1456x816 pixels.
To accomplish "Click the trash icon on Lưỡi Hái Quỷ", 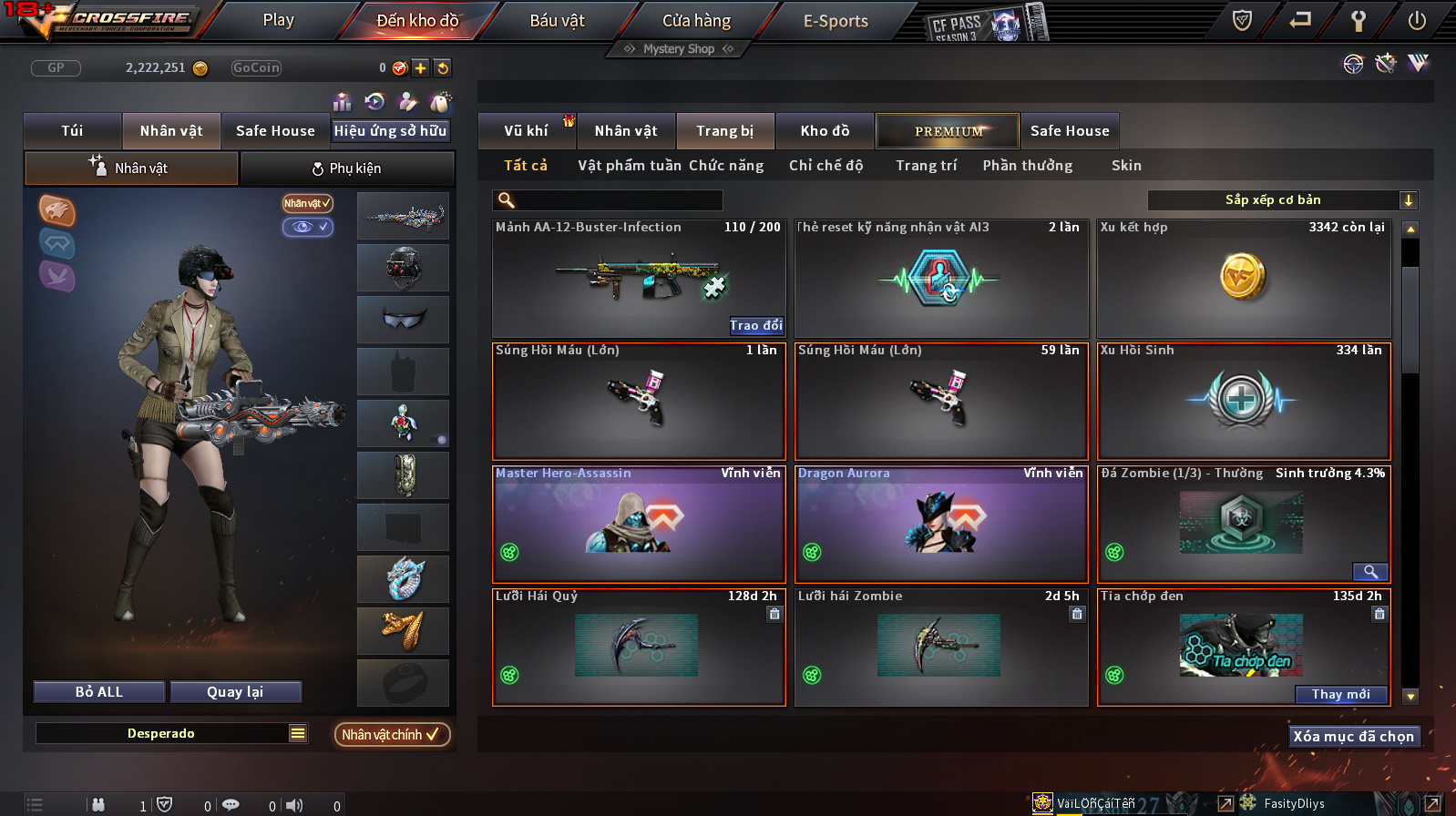I will coord(774,614).
